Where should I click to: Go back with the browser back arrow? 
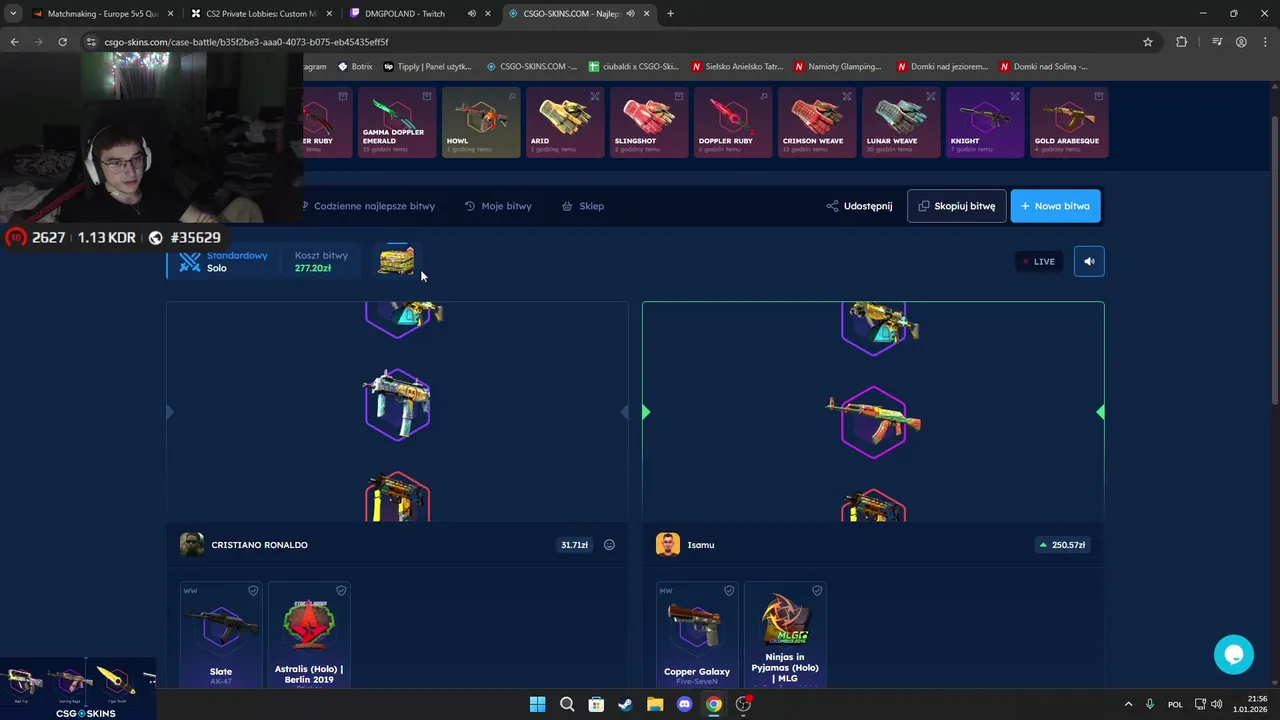coord(14,42)
